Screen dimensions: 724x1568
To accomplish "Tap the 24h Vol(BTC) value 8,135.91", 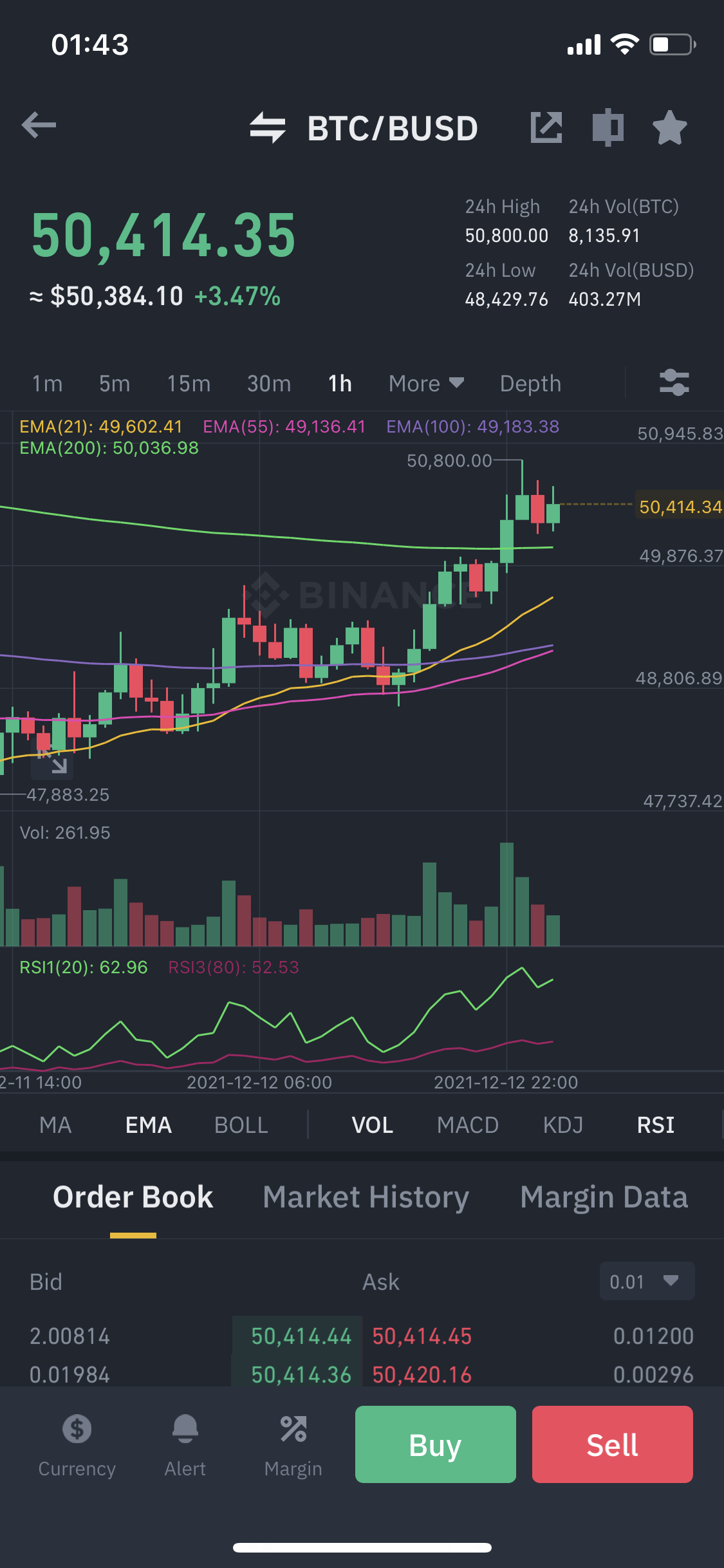I will [x=604, y=236].
